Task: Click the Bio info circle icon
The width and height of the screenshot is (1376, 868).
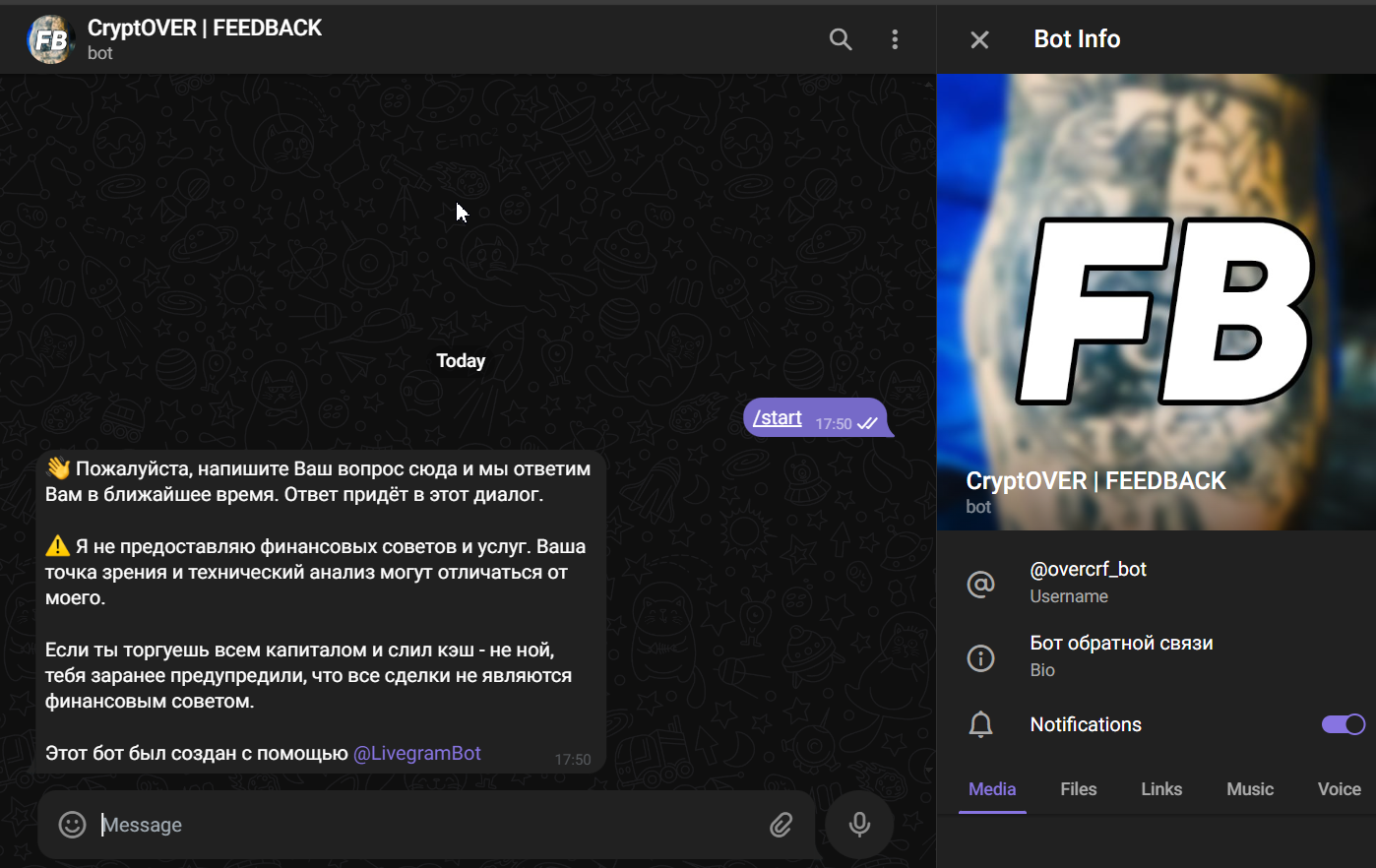Action: click(x=980, y=657)
